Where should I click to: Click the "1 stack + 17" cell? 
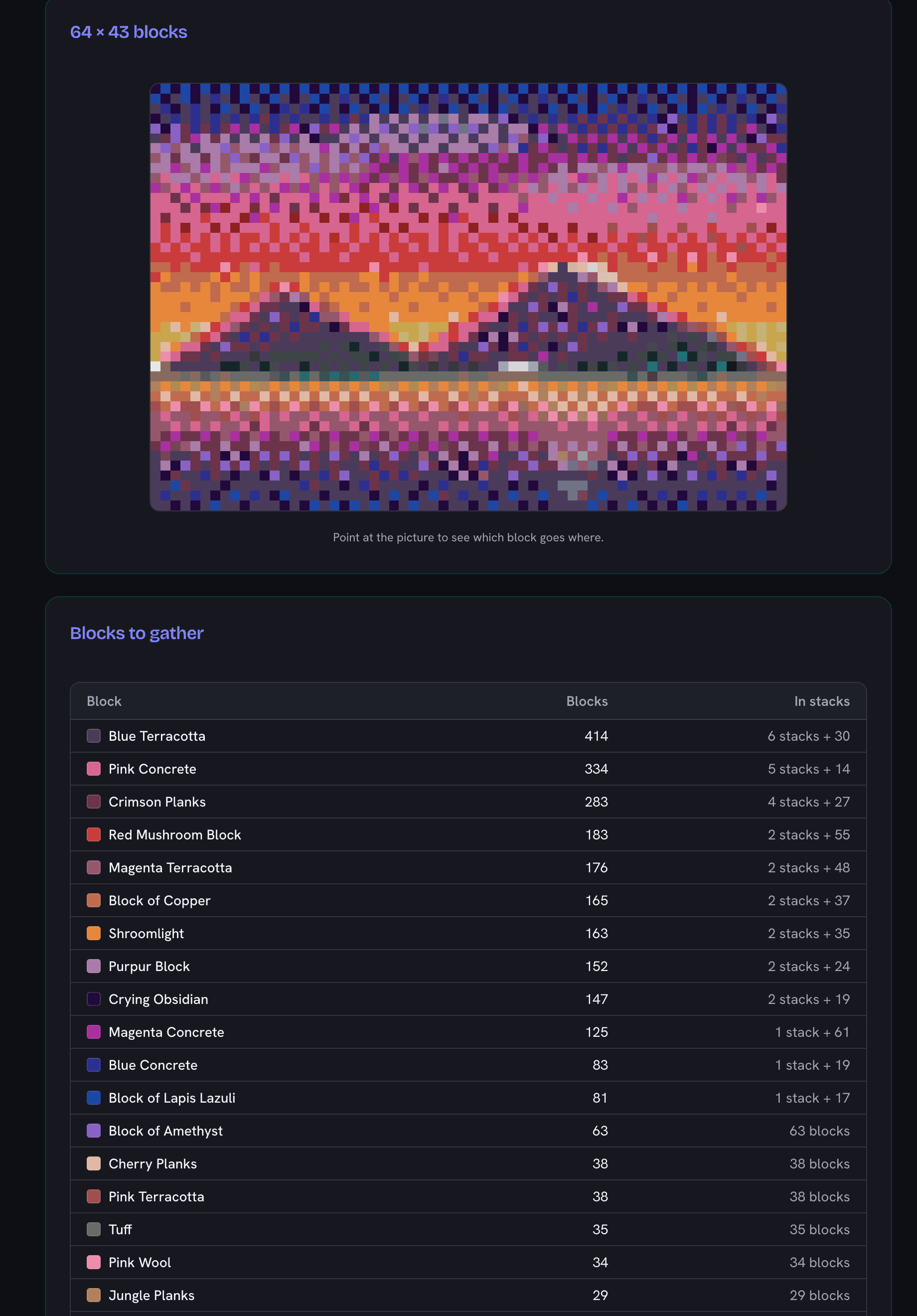point(812,1098)
